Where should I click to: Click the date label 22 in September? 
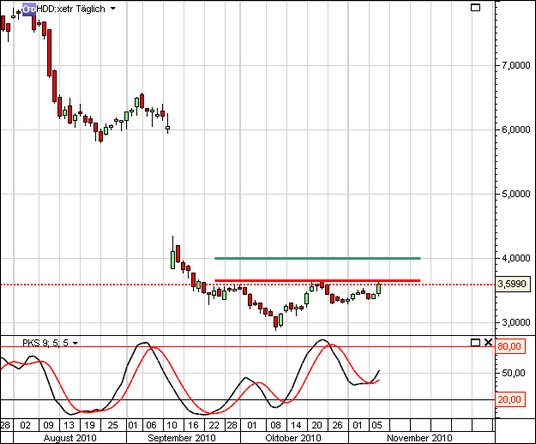tap(214, 425)
